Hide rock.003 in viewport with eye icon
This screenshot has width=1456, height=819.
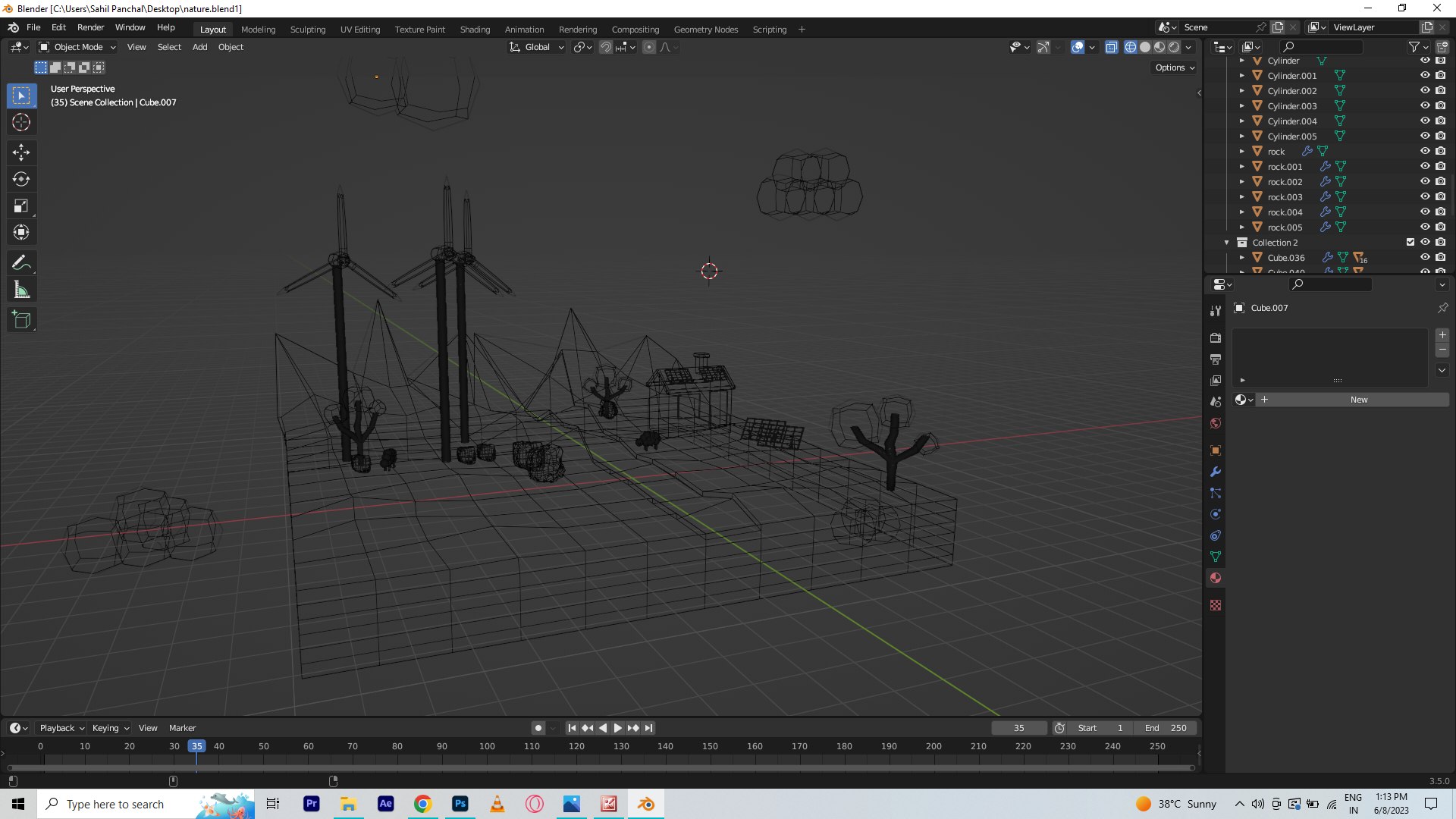point(1425,196)
